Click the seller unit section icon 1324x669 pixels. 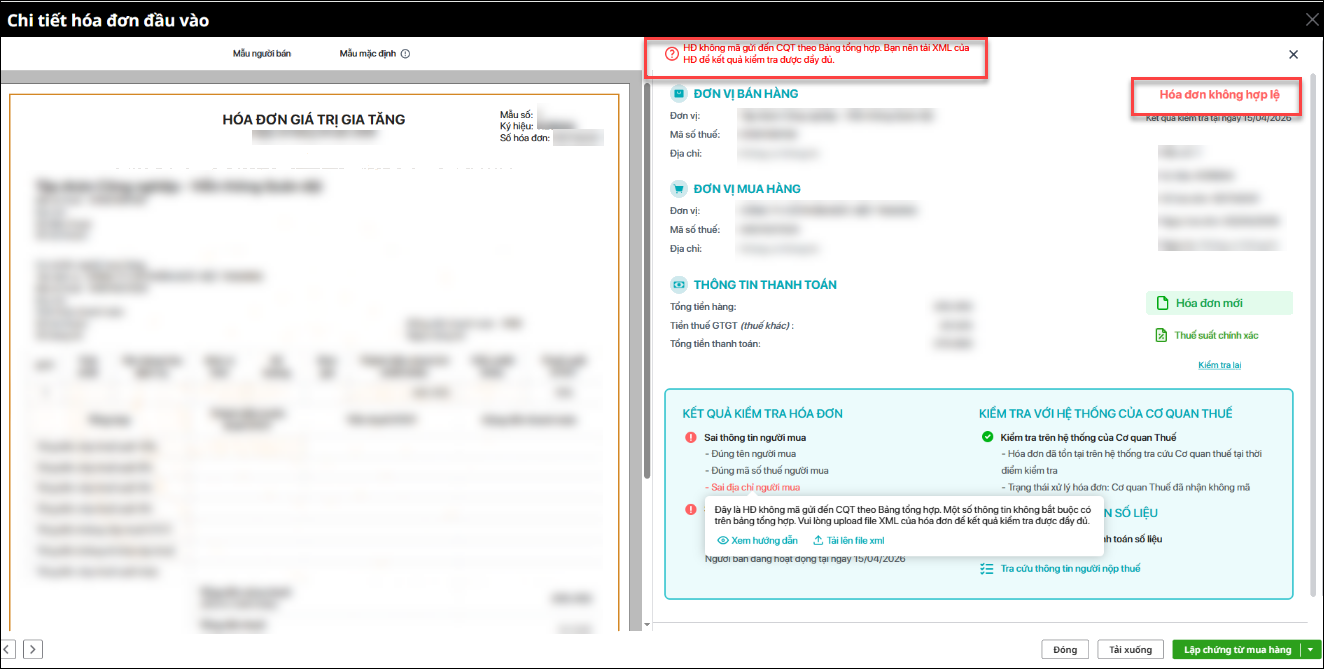click(x=679, y=94)
